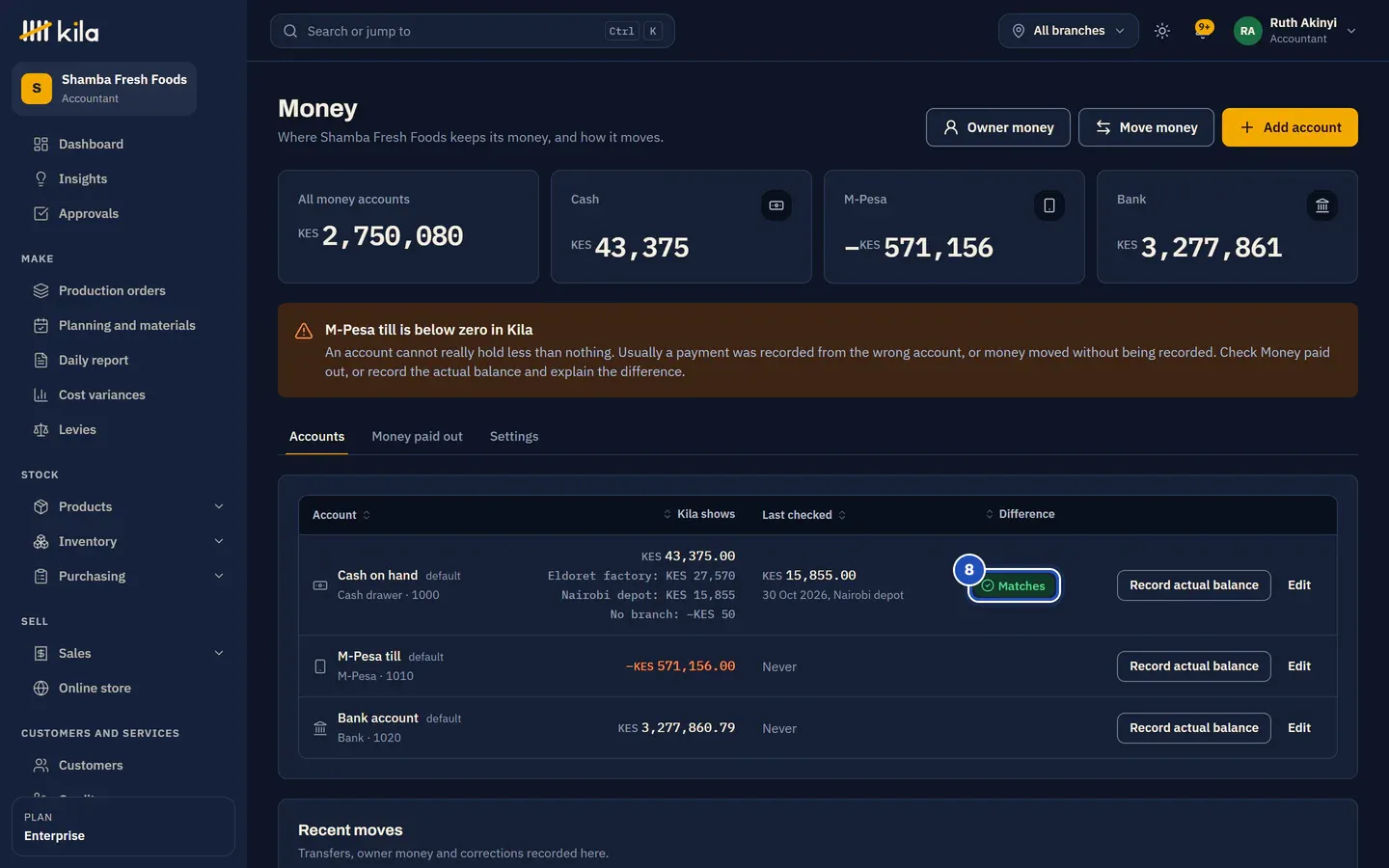This screenshot has width=1389, height=868.
Task: Edit the M-Pesa till account
Action: click(x=1299, y=666)
